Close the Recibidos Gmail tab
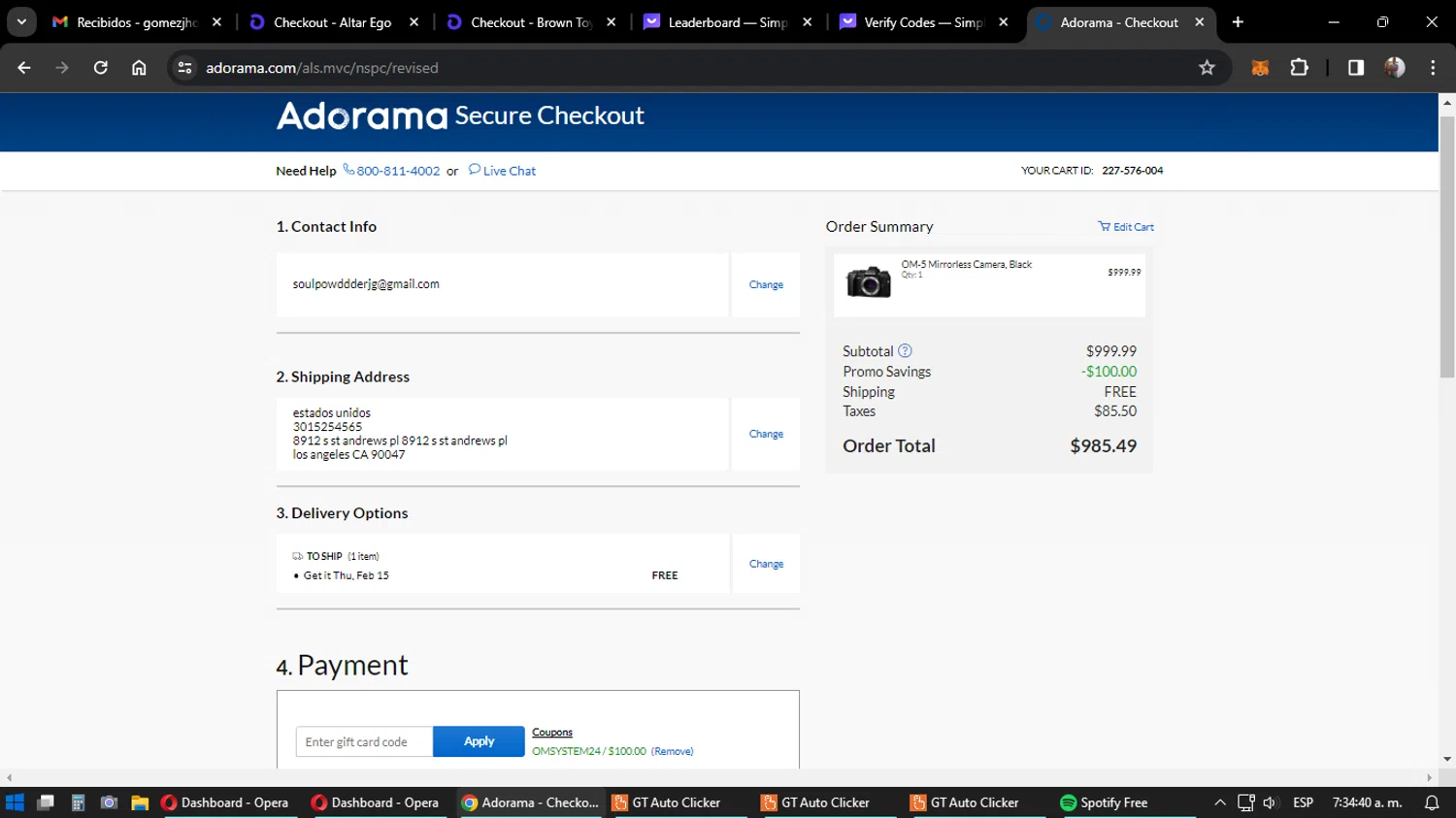 tap(216, 21)
